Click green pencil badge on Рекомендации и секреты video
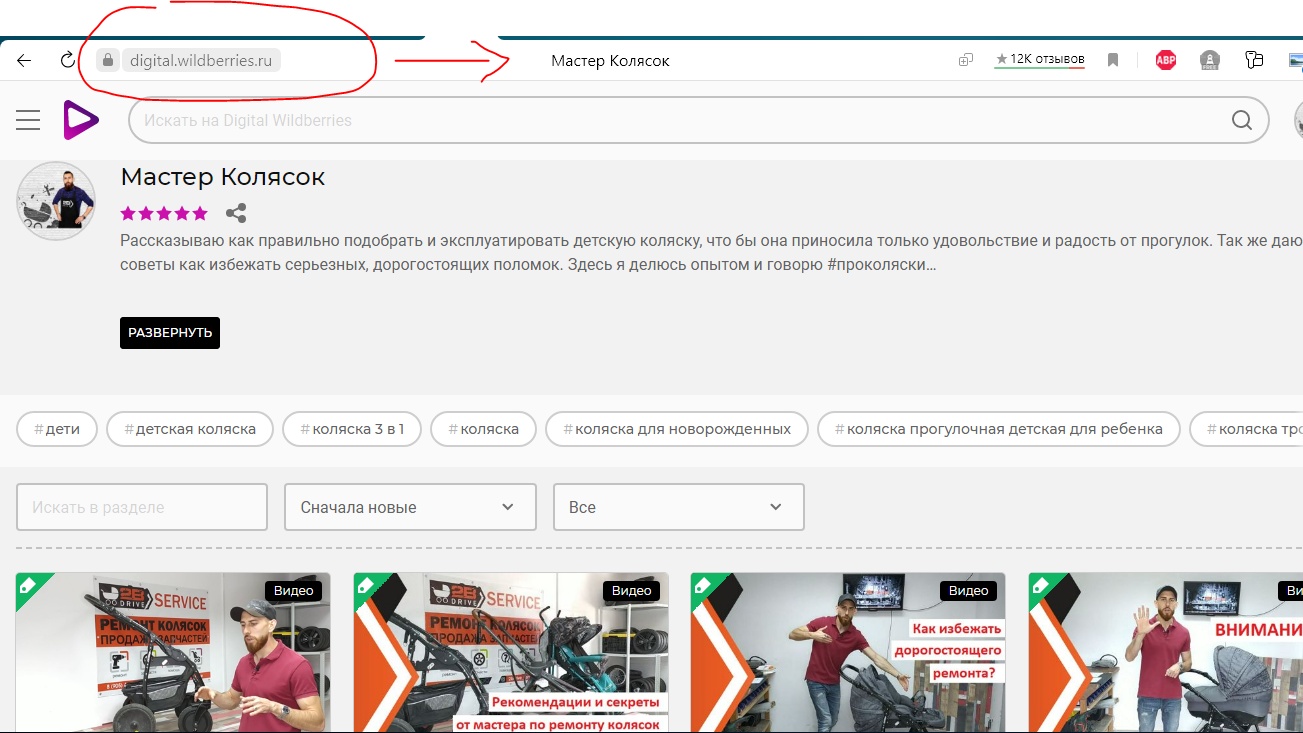Screen dimensions: 1303x733 (367, 586)
